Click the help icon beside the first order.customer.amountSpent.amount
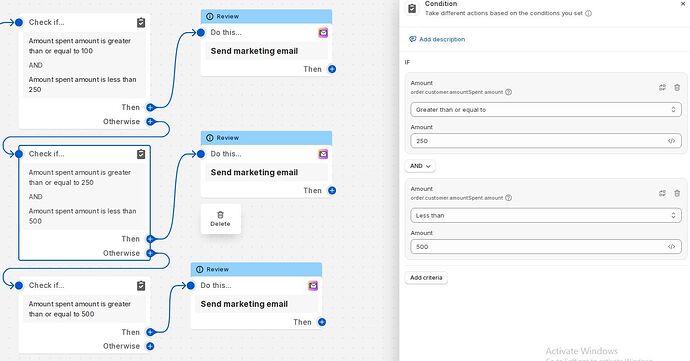This screenshot has height=361, width=690. click(x=508, y=92)
